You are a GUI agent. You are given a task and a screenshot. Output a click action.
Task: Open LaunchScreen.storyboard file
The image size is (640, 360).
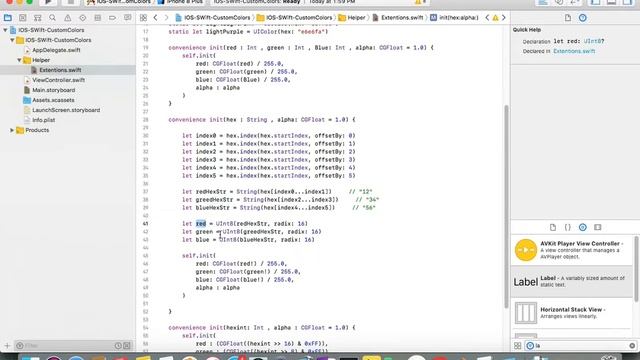tap(66, 110)
